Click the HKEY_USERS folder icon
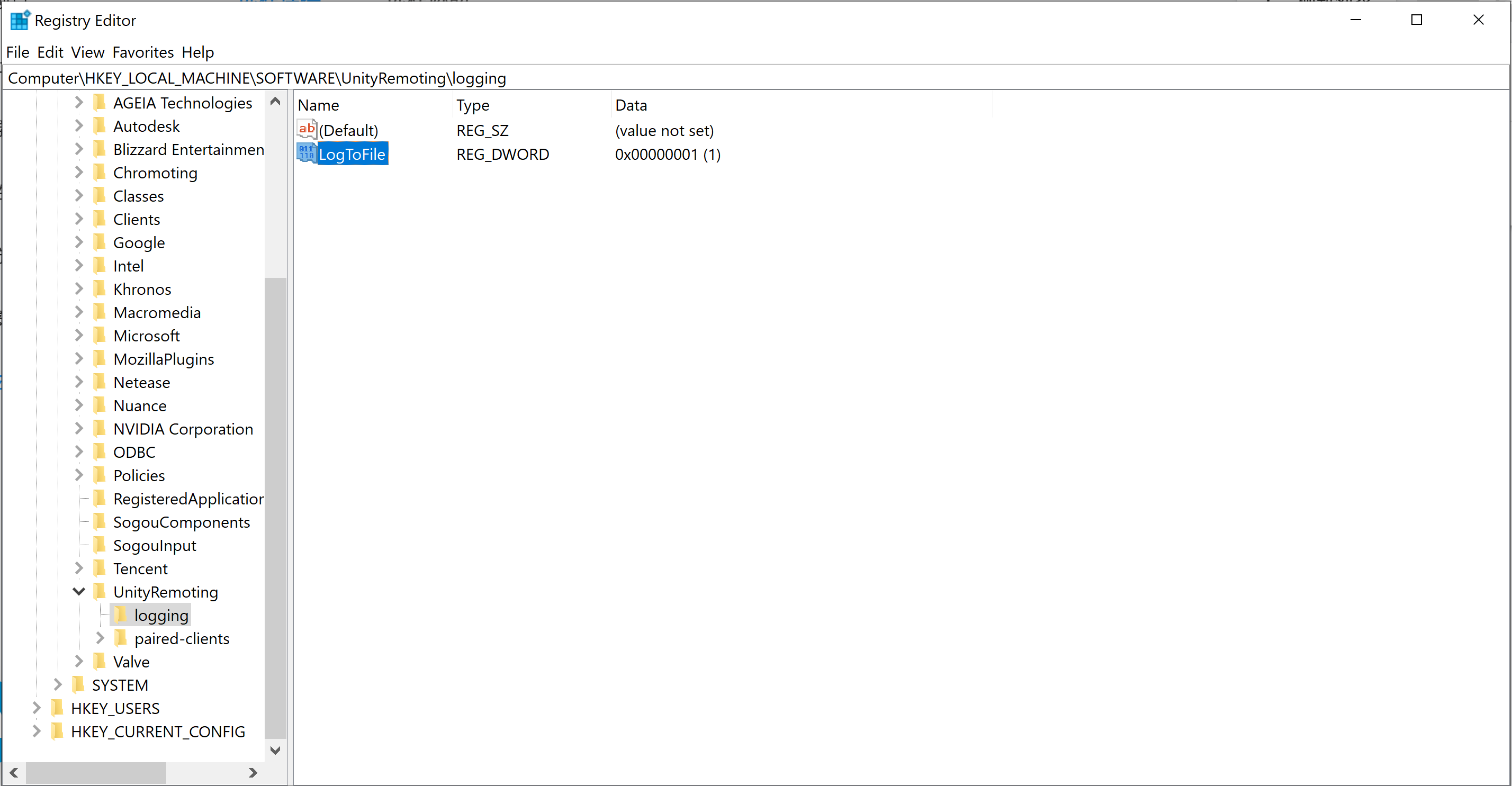This screenshot has height=786, width=1512. tap(58, 709)
